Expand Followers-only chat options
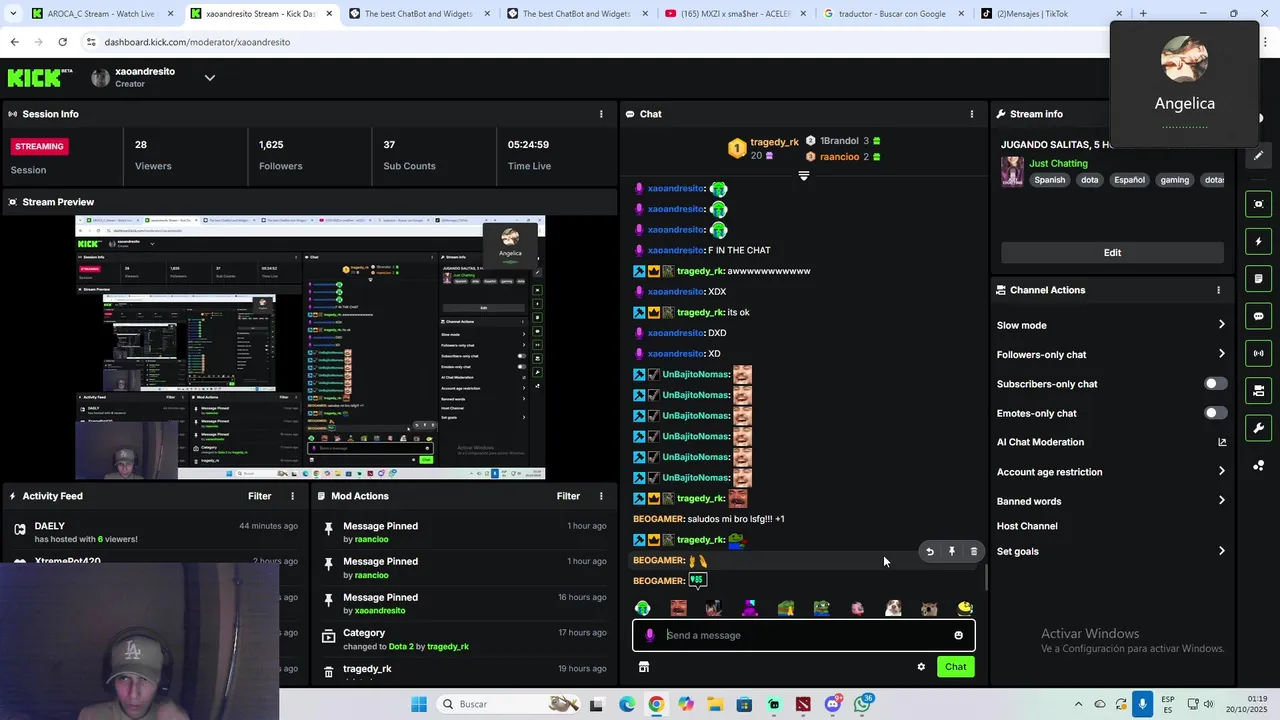Viewport: 1280px width, 720px height. pos(1221,354)
